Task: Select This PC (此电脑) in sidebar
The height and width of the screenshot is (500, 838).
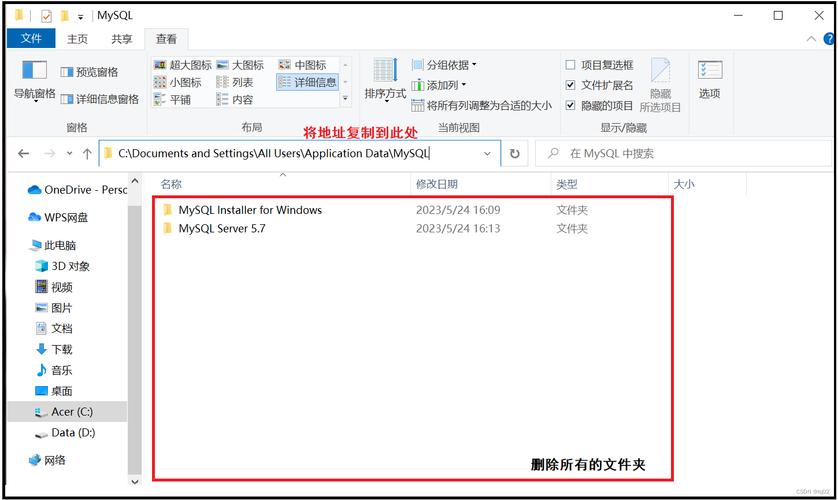Action: tap(53, 245)
